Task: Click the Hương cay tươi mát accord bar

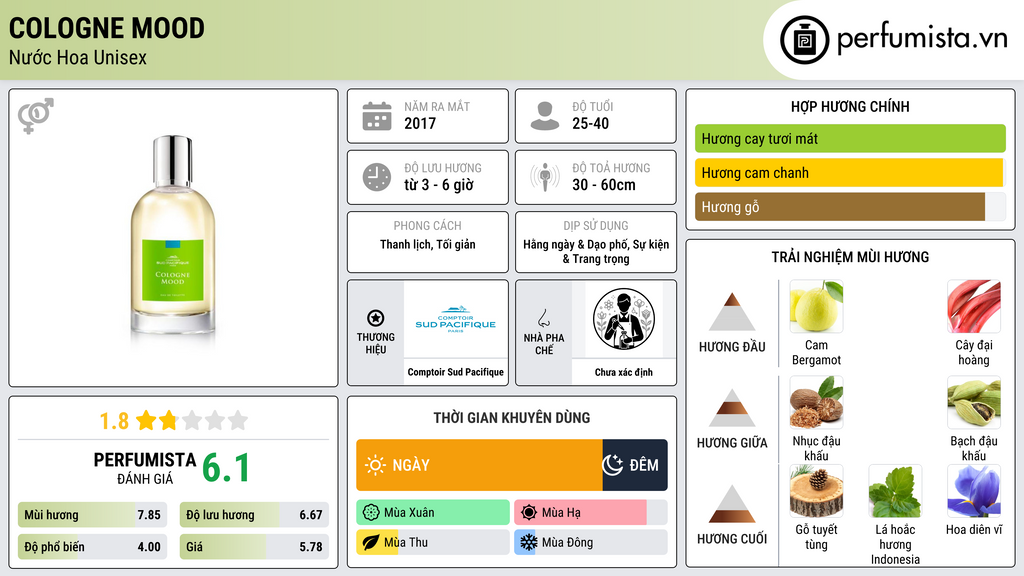Action: pyautogui.click(x=850, y=138)
